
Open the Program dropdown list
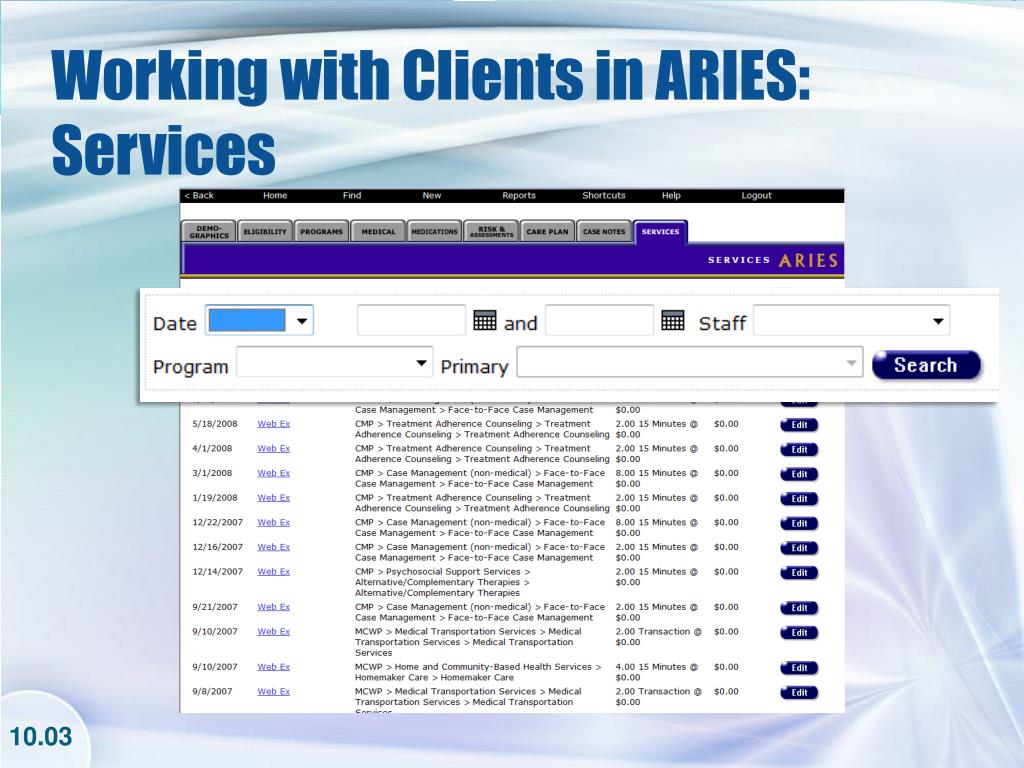[x=334, y=362]
